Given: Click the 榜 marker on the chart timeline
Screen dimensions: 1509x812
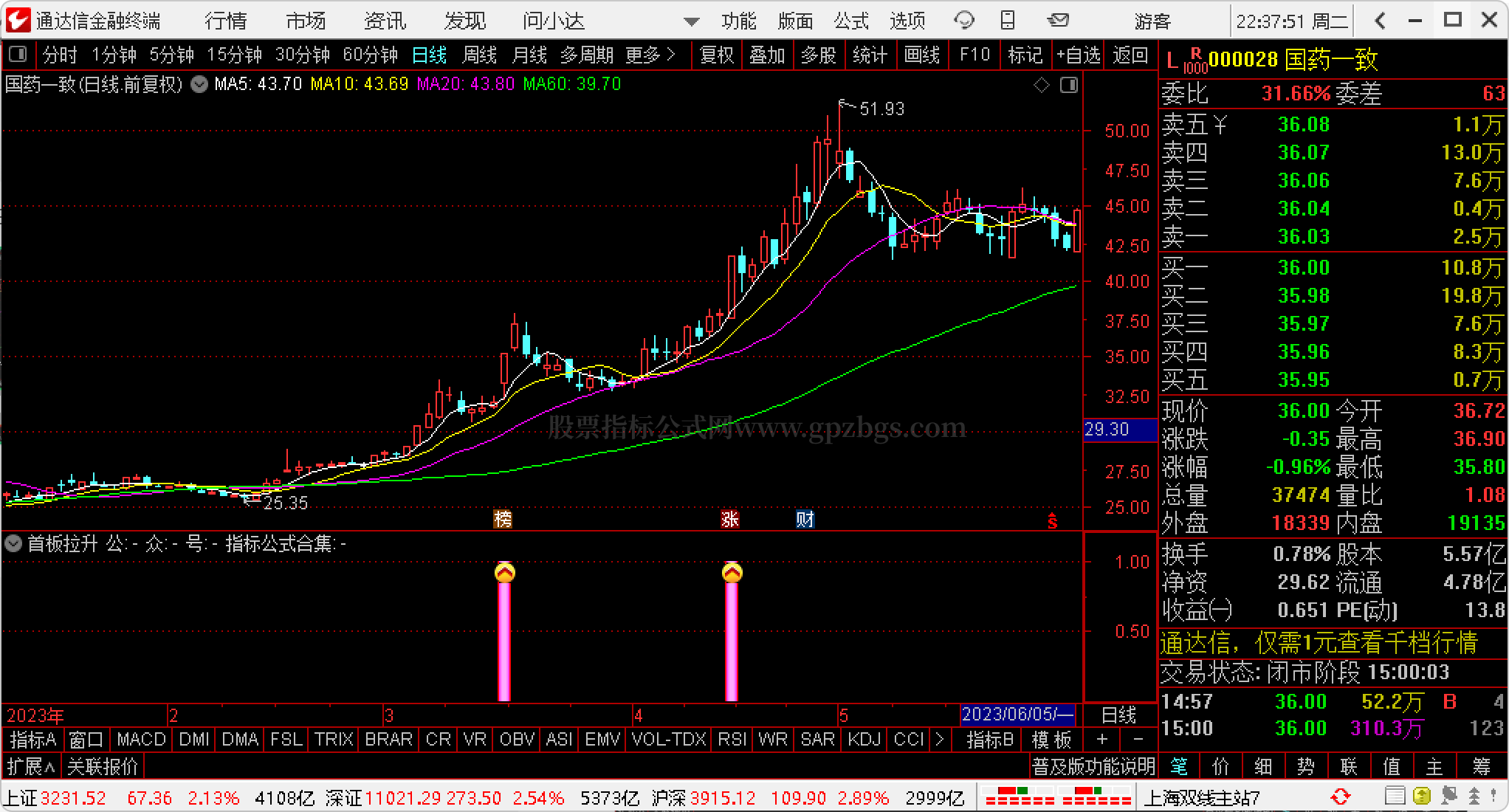Looking at the screenshot, I should (503, 520).
